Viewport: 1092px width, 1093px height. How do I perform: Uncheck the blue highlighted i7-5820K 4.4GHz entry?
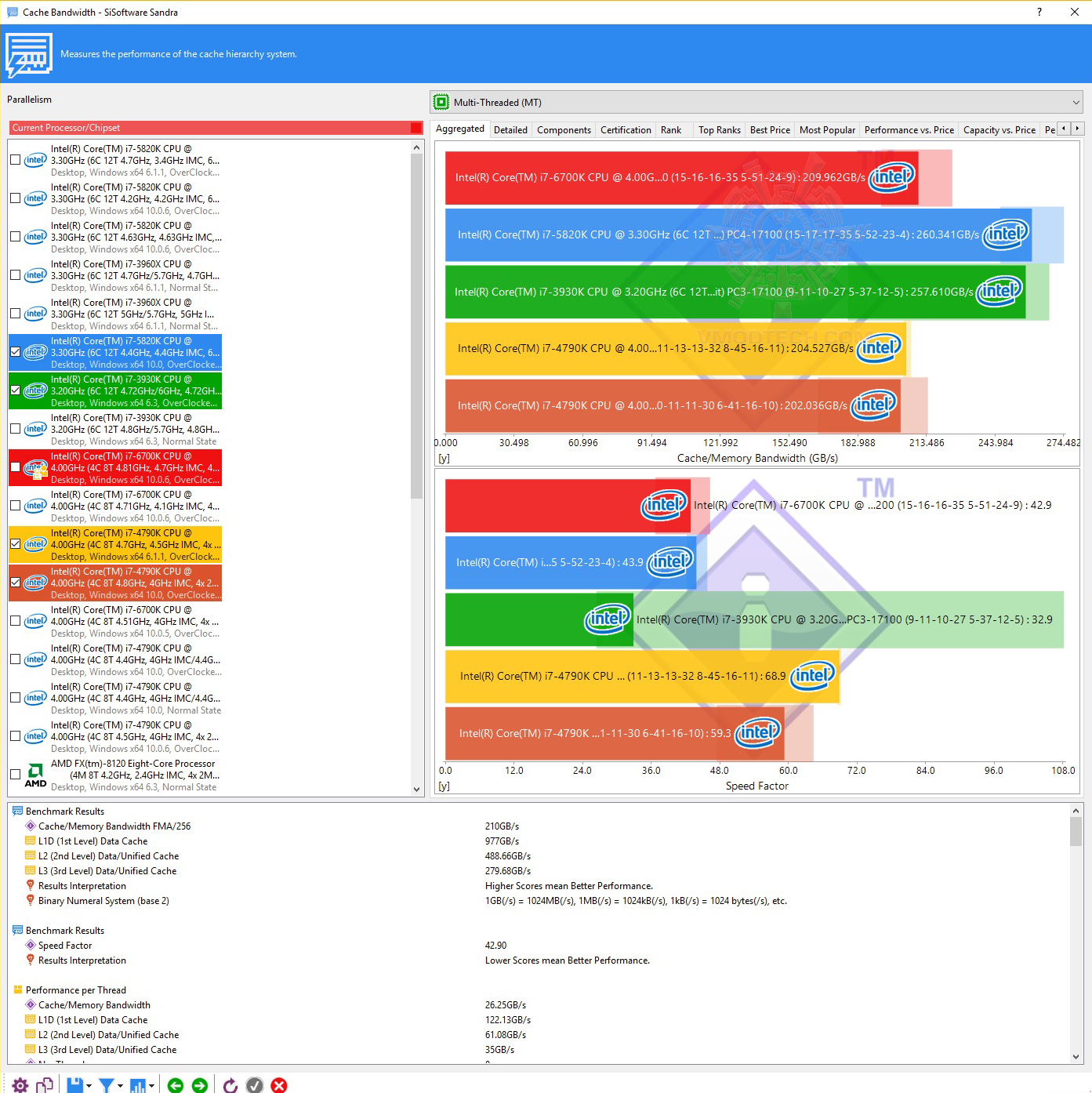point(15,352)
